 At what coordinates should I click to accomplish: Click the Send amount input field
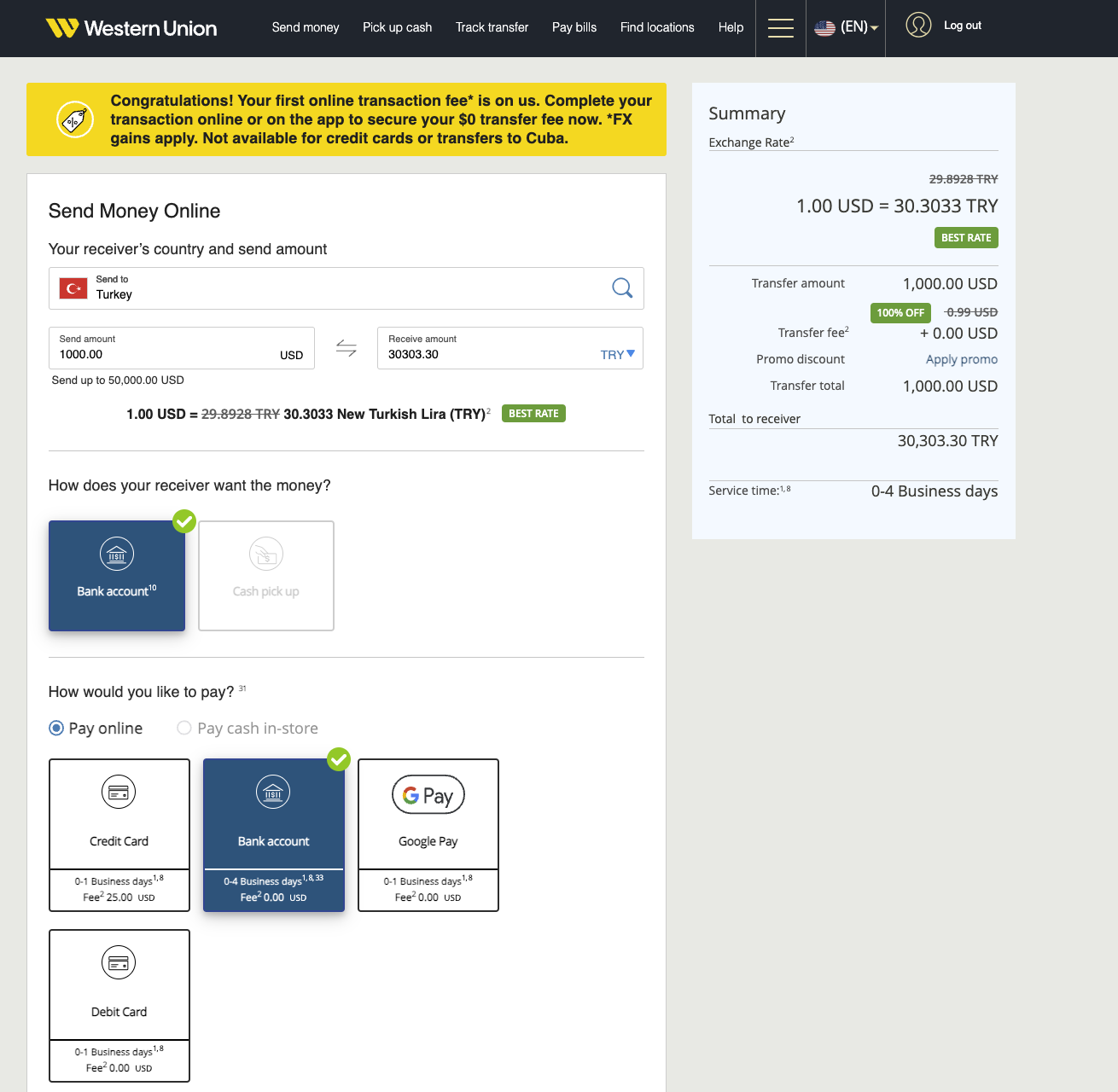pyautogui.click(x=182, y=348)
